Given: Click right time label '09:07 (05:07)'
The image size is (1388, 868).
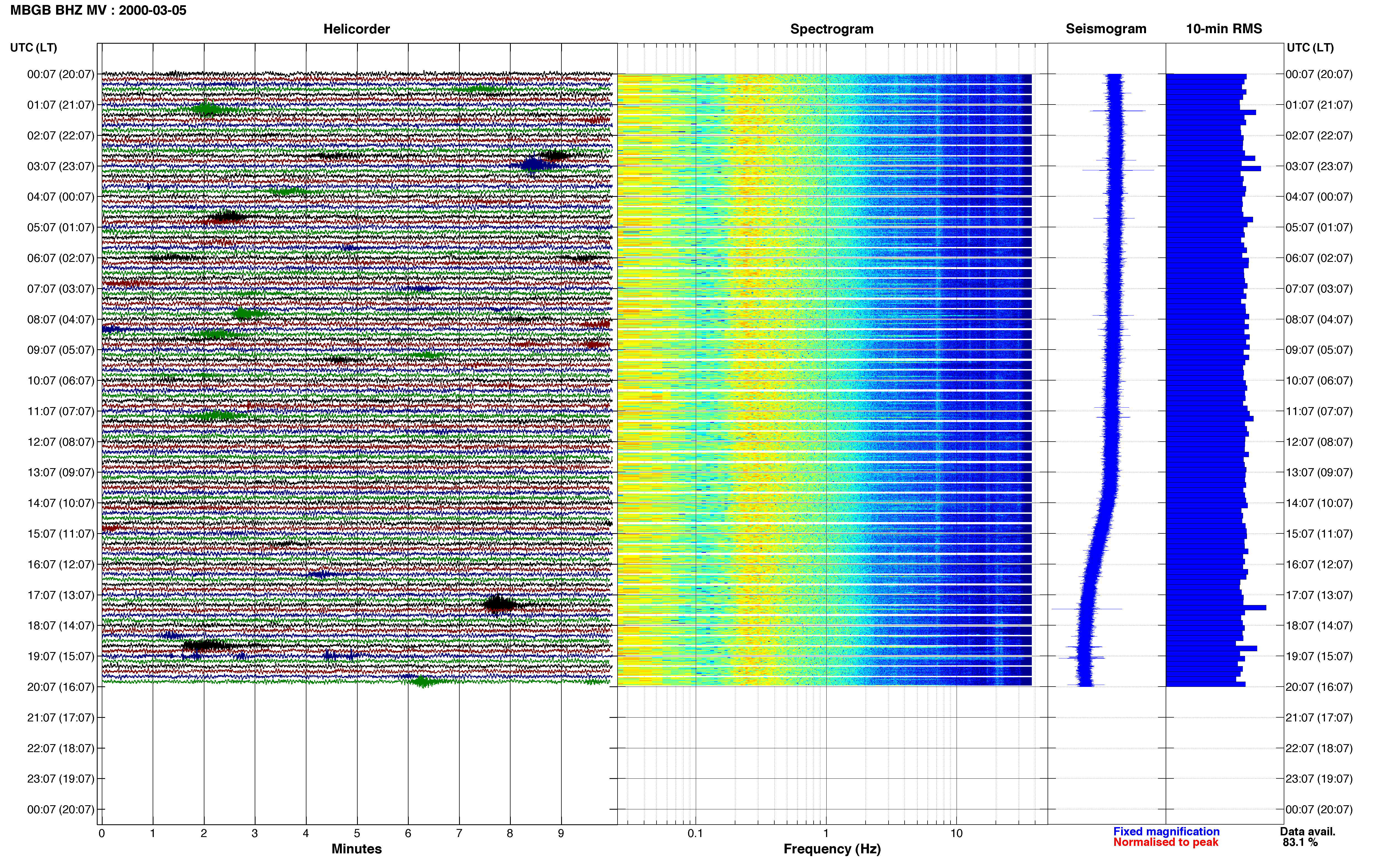Looking at the screenshot, I should pyautogui.click(x=1319, y=350).
